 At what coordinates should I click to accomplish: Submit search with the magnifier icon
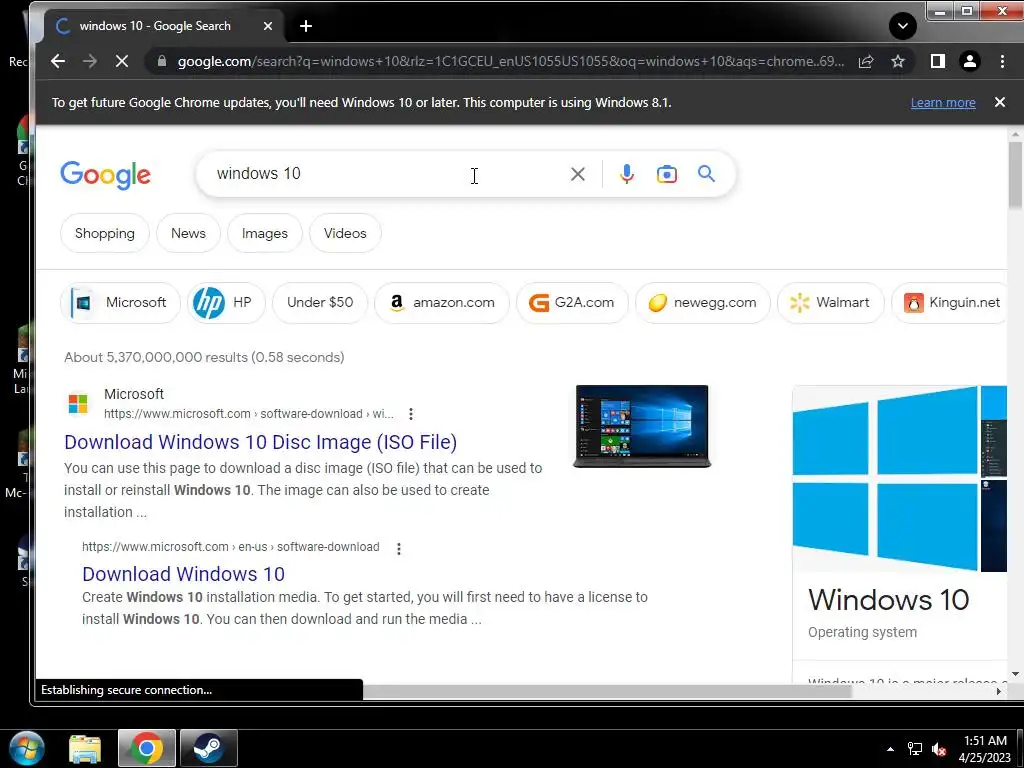[x=706, y=174]
